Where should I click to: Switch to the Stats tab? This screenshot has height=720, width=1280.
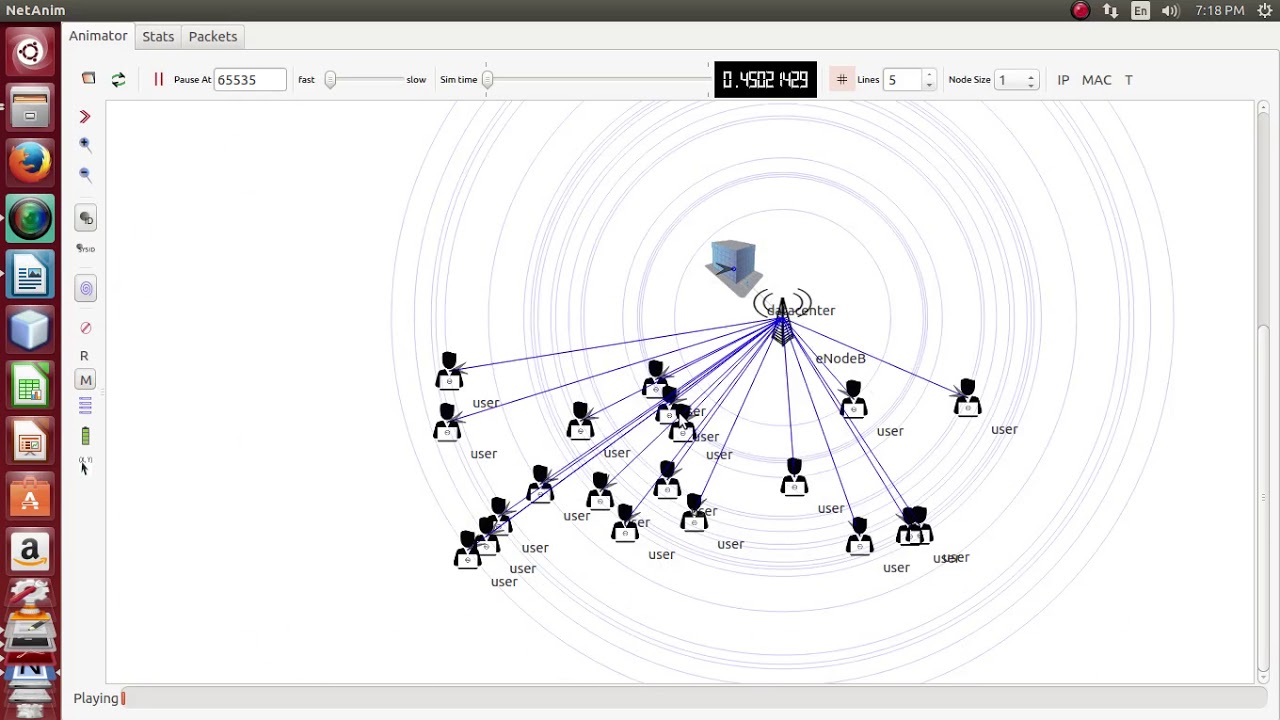click(x=158, y=36)
